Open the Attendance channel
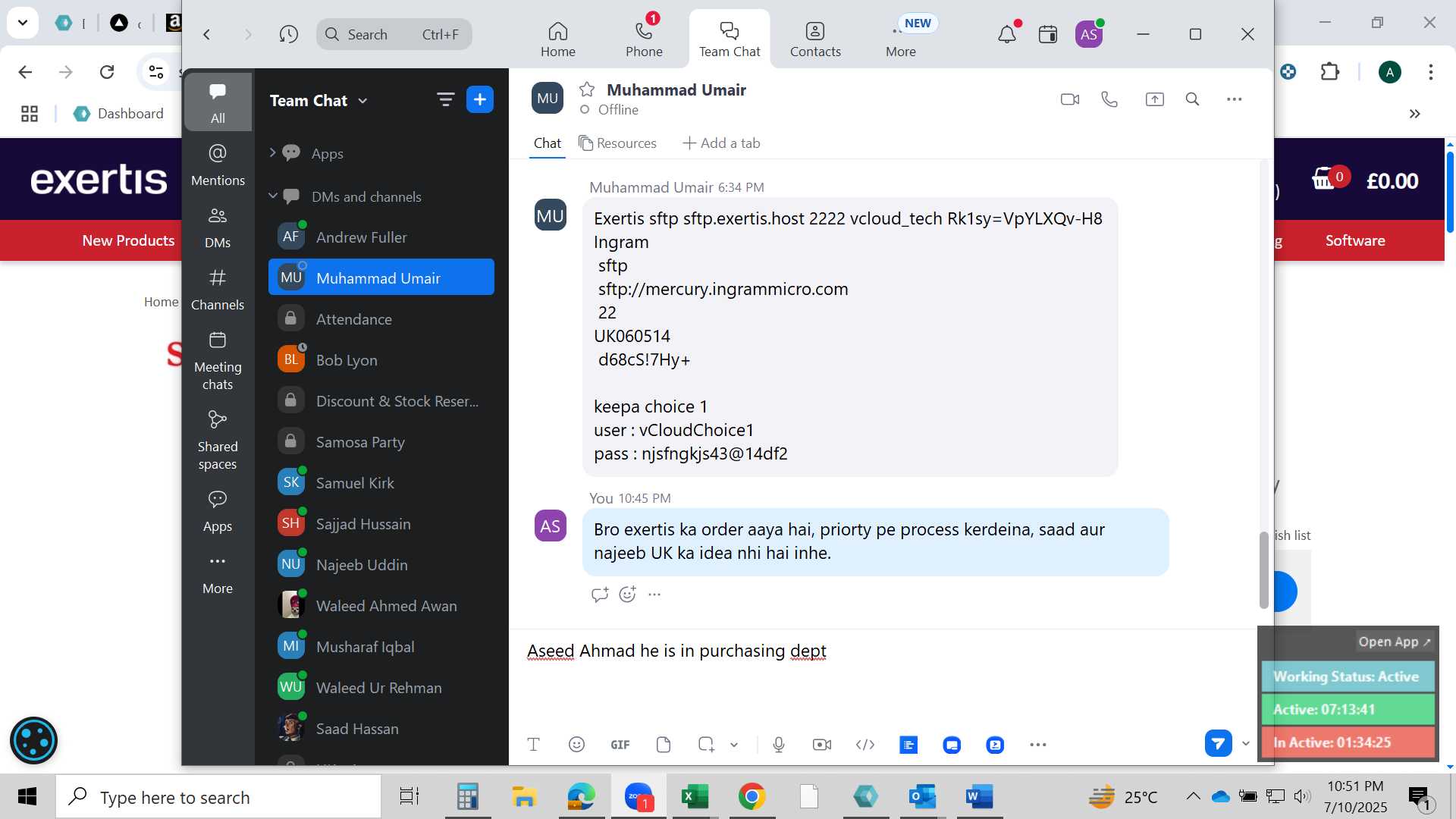This screenshot has height=819, width=1456. pos(381,318)
